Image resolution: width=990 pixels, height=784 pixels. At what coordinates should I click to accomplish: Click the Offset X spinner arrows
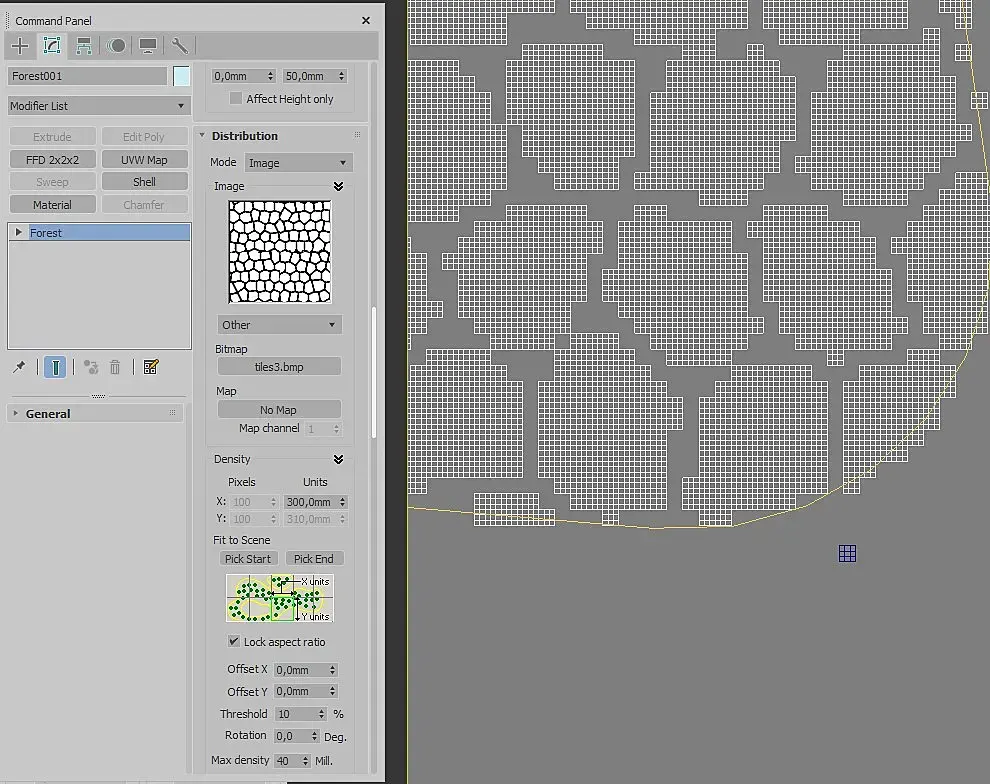click(333, 670)
